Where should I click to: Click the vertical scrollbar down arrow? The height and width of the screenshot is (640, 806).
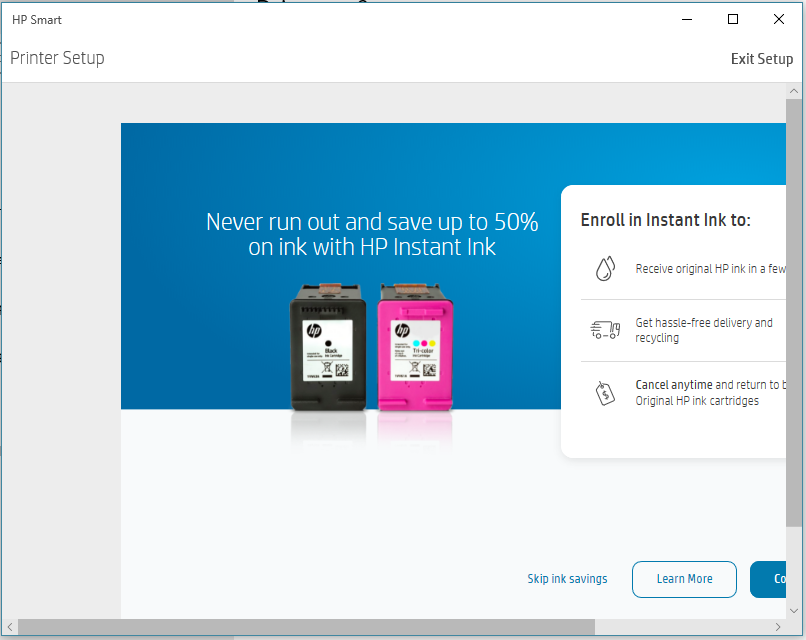794,611
